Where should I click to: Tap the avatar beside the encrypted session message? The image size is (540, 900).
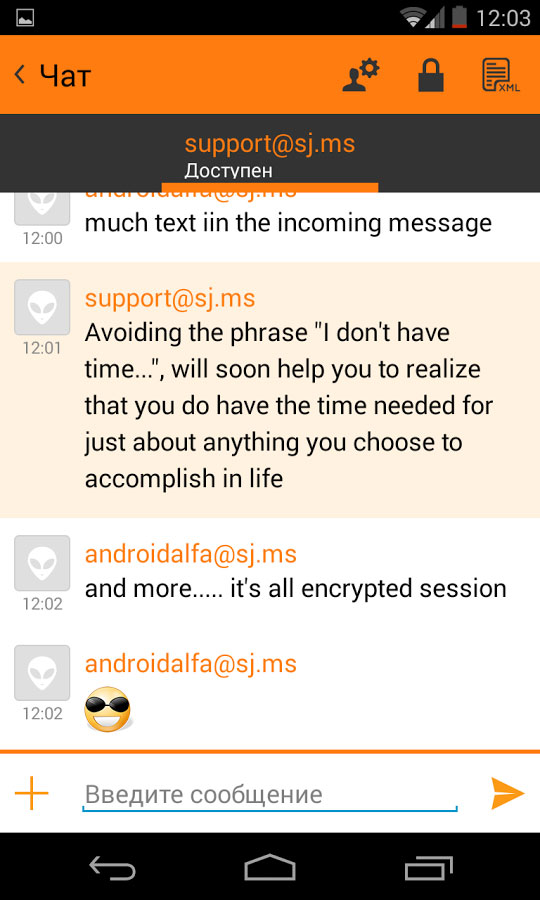pyautogui.click(x=42, y=564)
